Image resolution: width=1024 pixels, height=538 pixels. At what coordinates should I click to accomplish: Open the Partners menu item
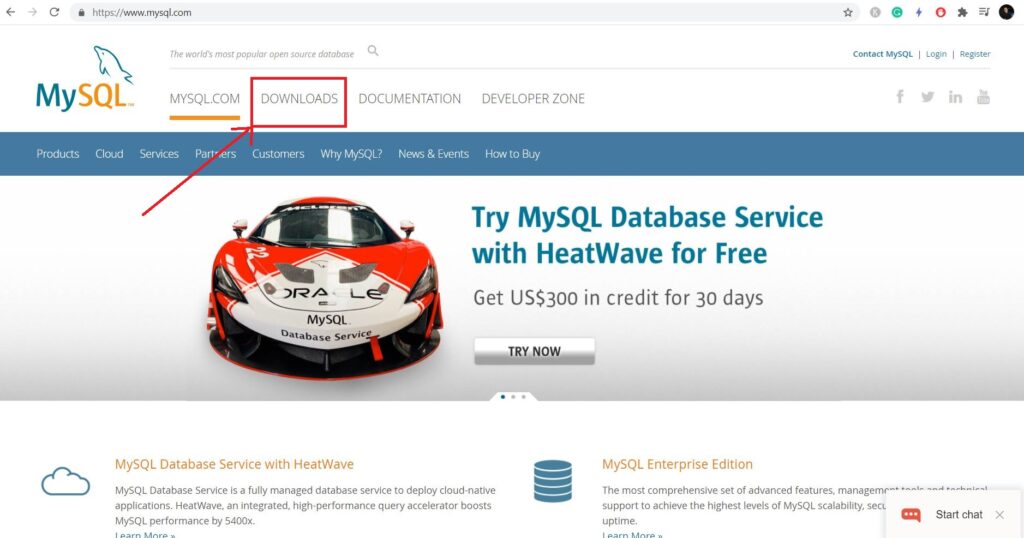click(x=216, y=153)
